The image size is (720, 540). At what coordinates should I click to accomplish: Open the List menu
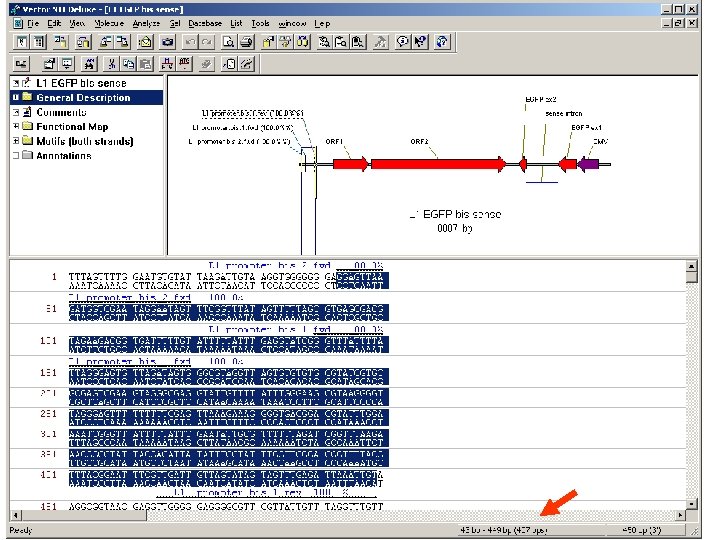point(236,23)
